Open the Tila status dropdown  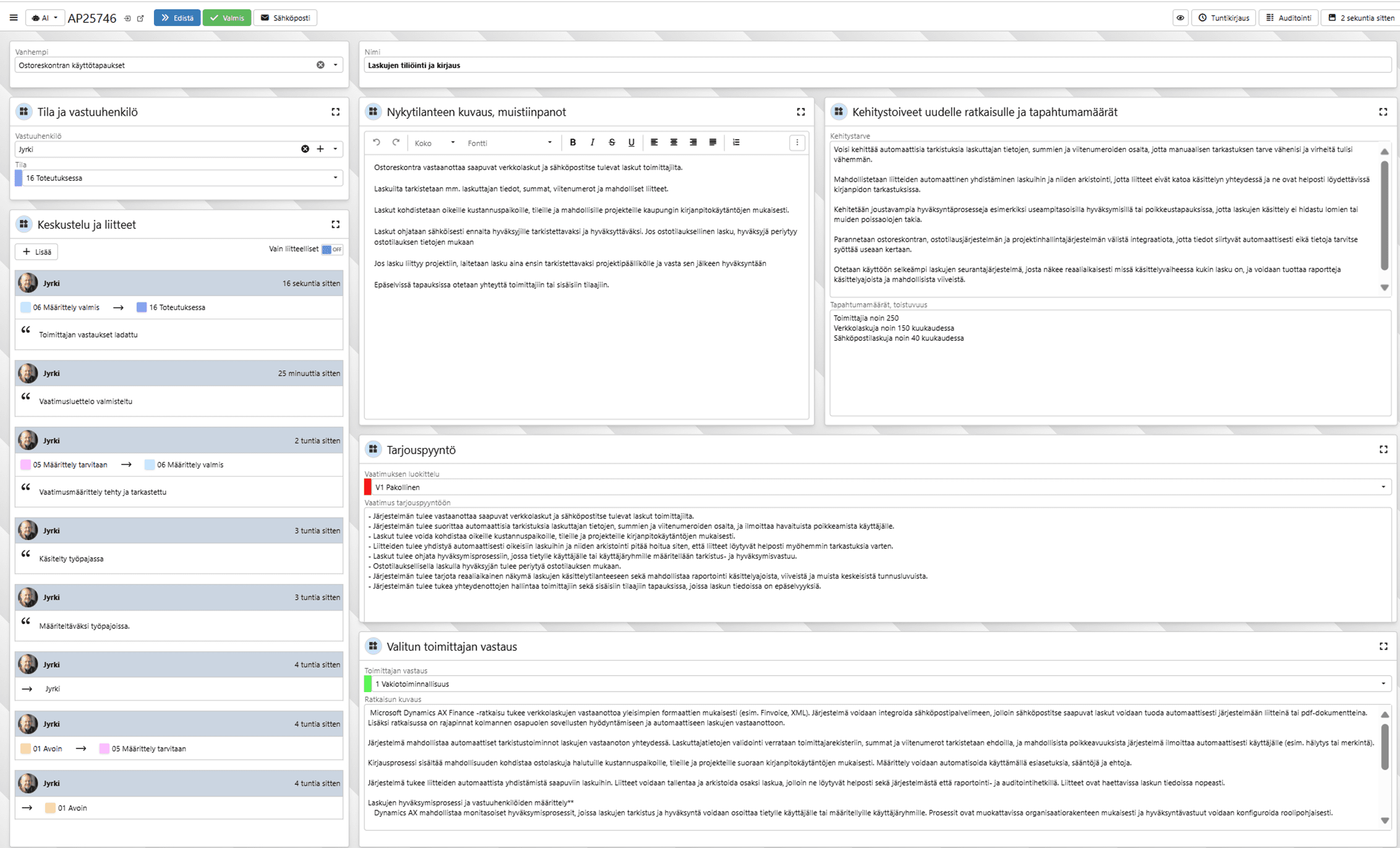tap(335, 178)
